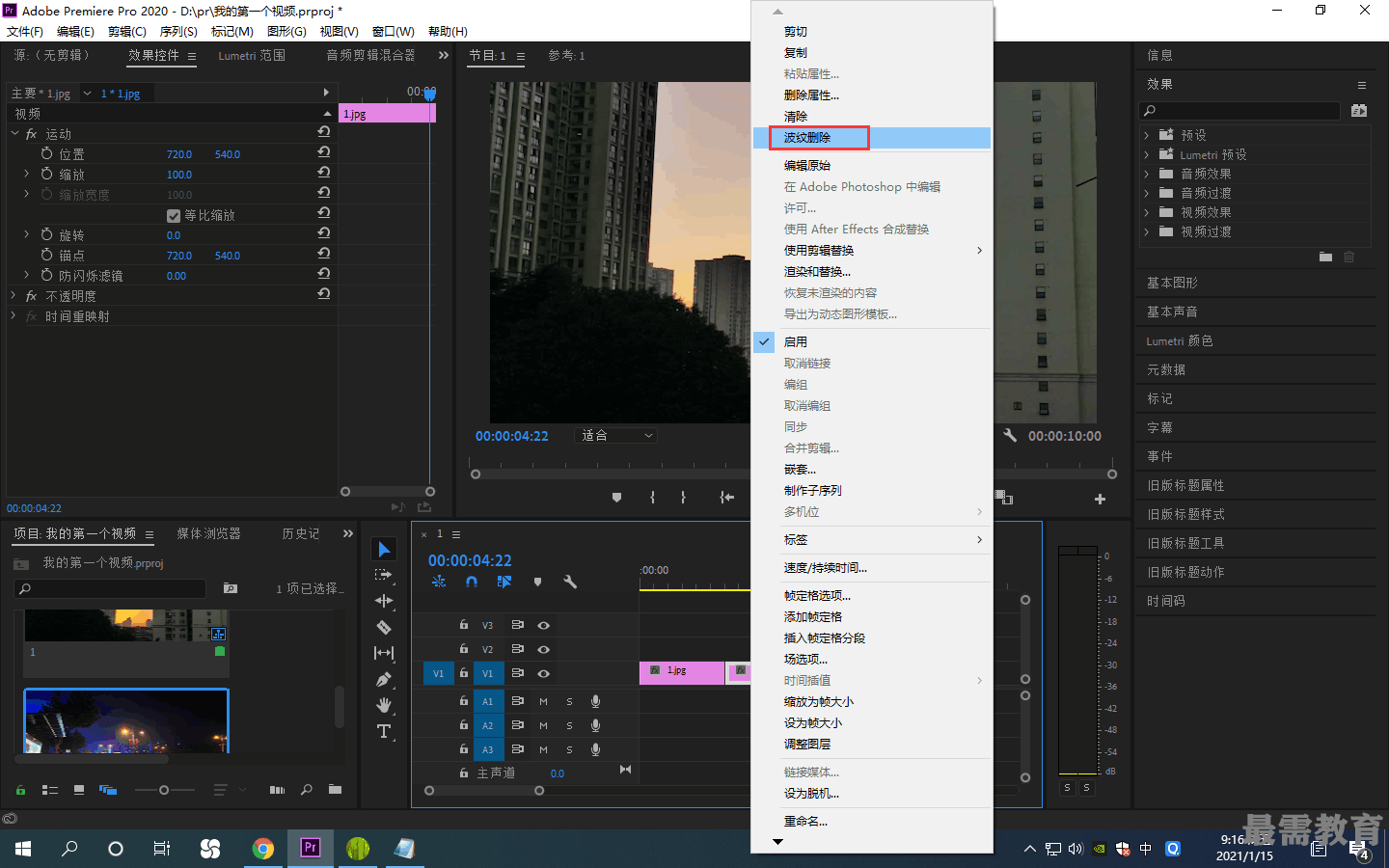Open the 适合 zoom level dropdown
Image resolution: width=1389 pixels, height=868 pixels.
(615, 436)
